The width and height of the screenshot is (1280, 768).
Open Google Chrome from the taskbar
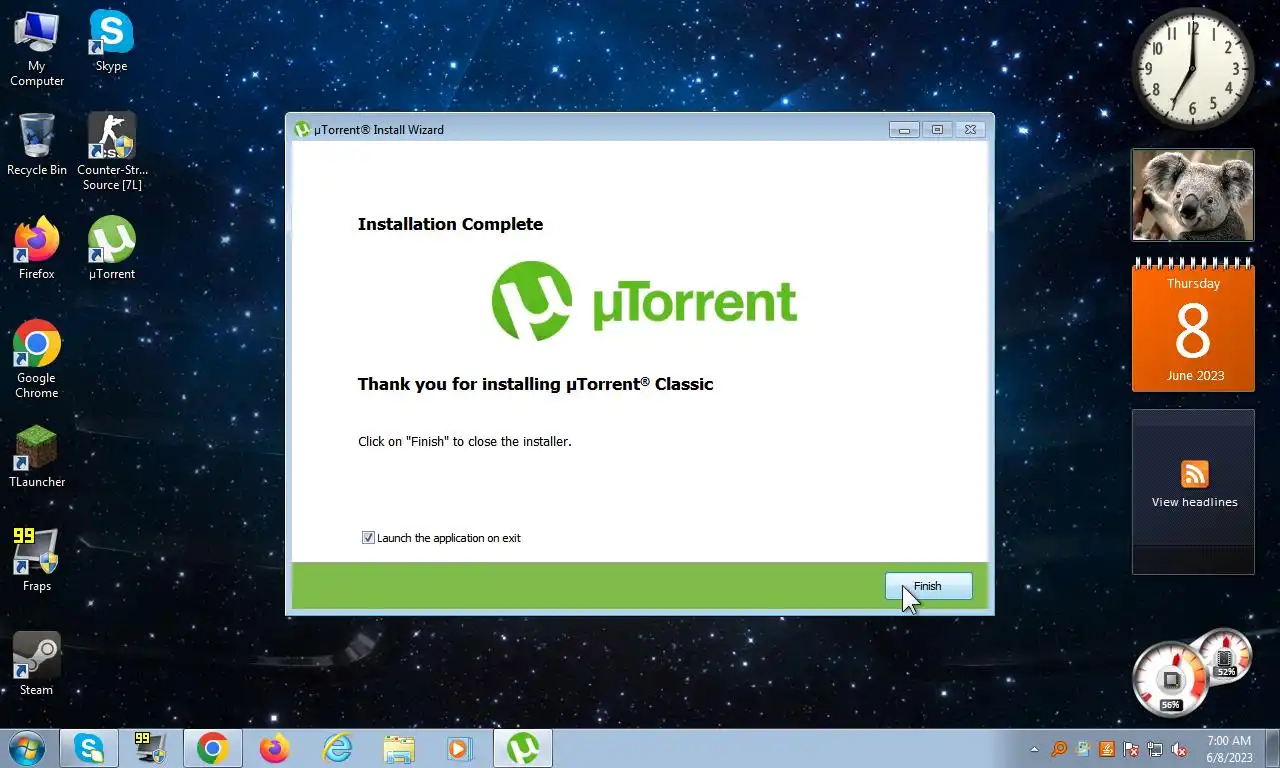[212, 748]
